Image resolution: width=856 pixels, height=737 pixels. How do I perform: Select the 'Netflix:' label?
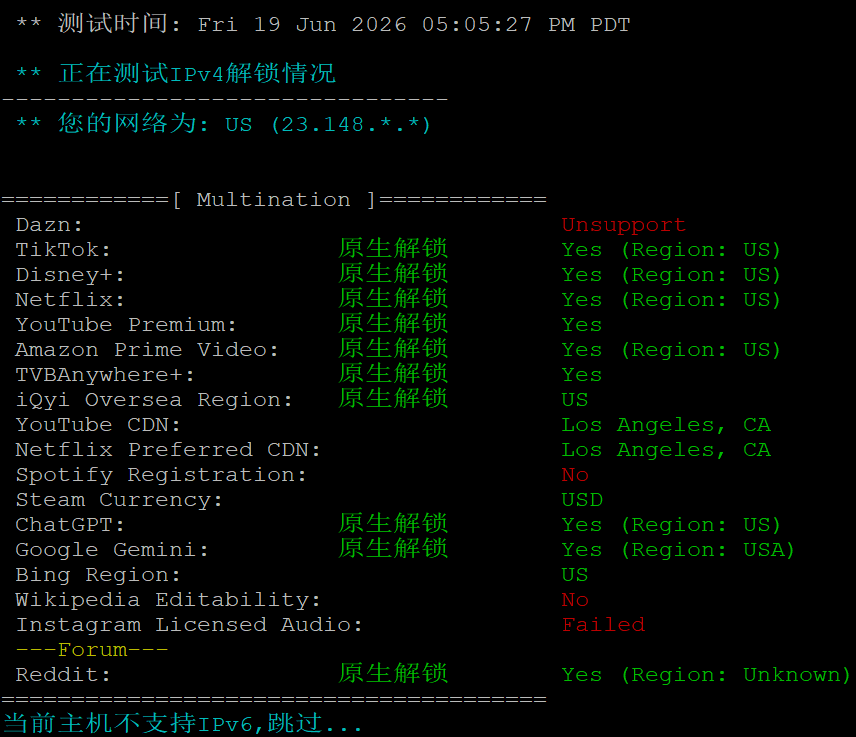click(70, 300)
